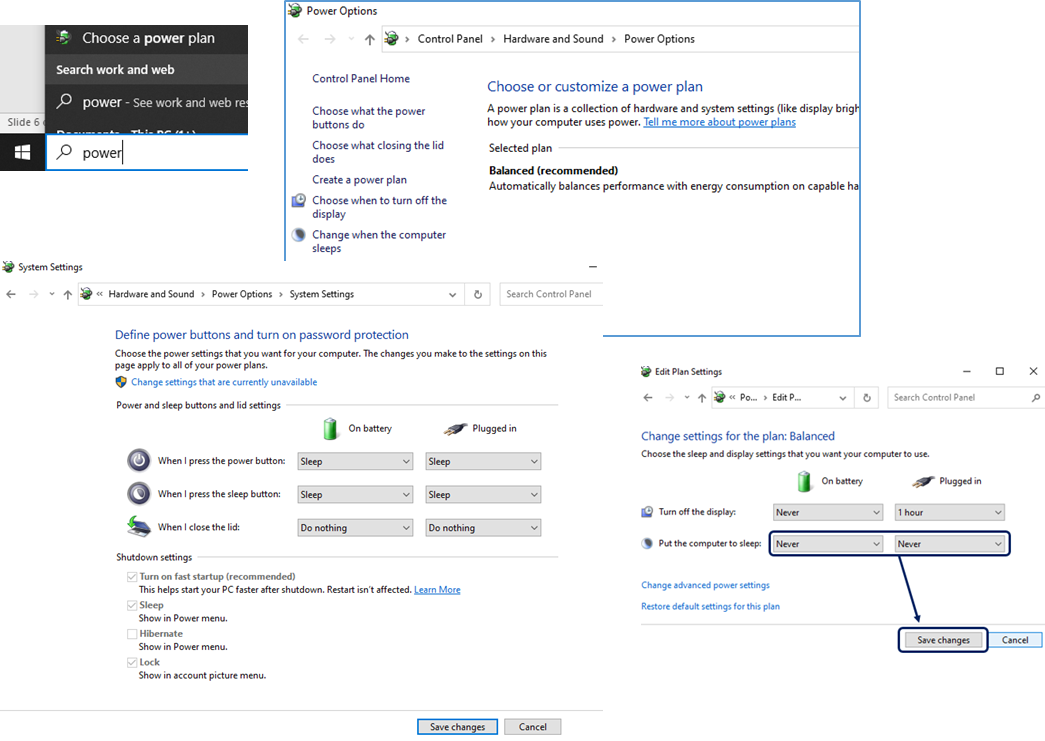Click Save changes in Edit Plan Settings

click(x=943, y=640)
